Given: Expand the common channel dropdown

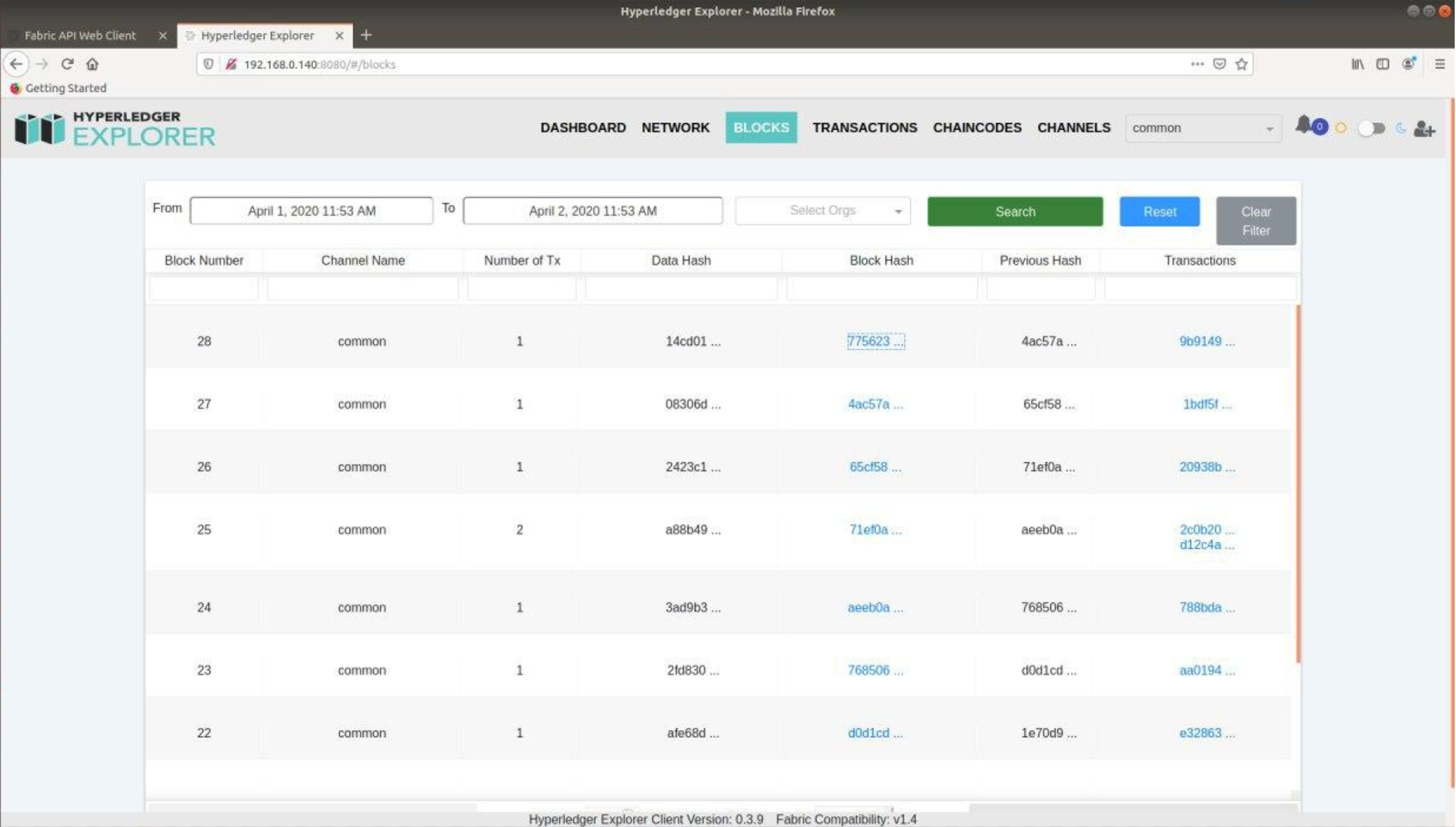Looking at the screenshot, I should pyautogui.click(x=1203, y=128).
